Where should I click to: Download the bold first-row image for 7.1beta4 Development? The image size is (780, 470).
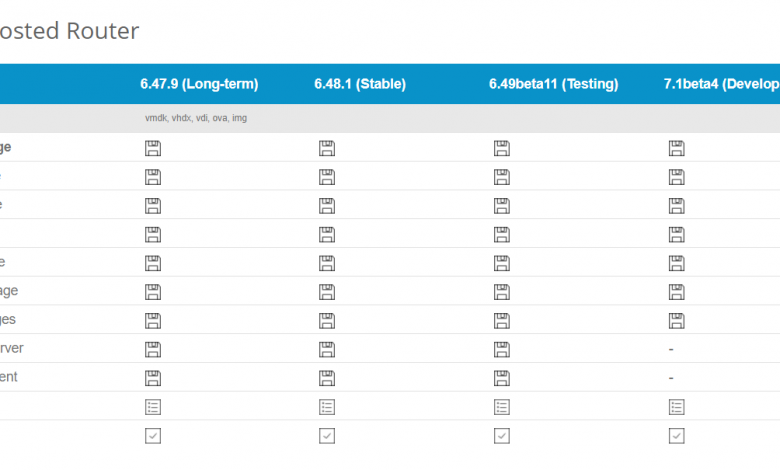[x=676, y=148]
